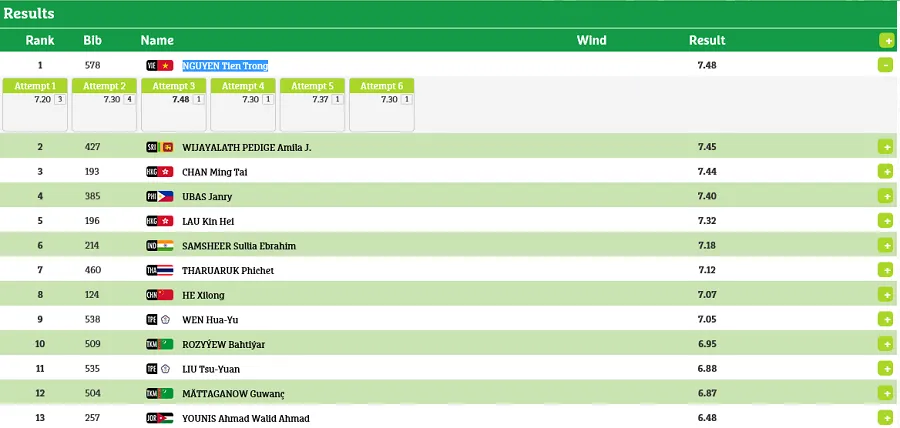Image resolution: width=900 pixels, height=428 pixels.
Task: Click athlete name LAU Kin Hei
Action: 207,221
